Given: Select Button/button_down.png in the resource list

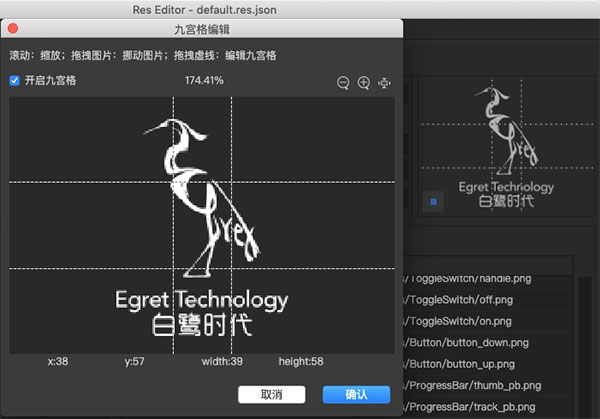Looking at the screenshot, I should [x=467, y=342].
